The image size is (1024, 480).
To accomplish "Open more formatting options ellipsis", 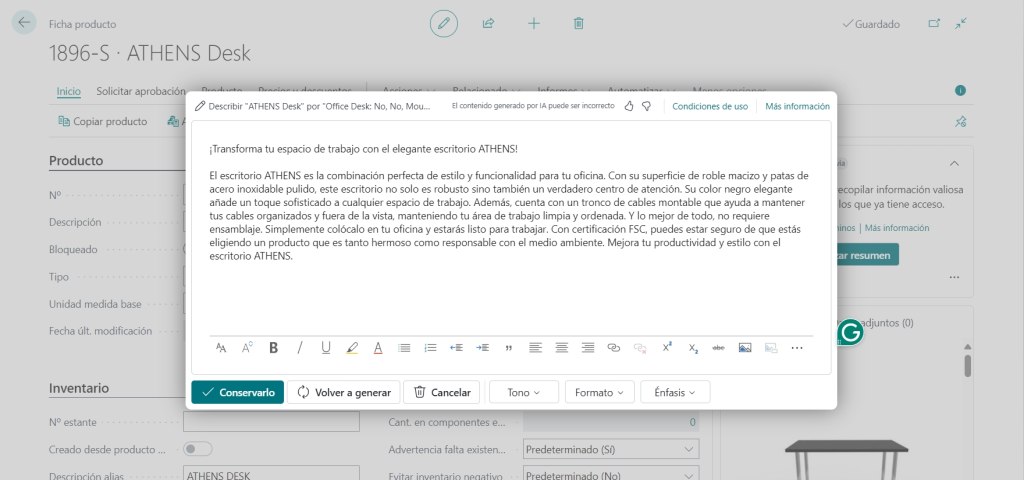I will (797, 348).
